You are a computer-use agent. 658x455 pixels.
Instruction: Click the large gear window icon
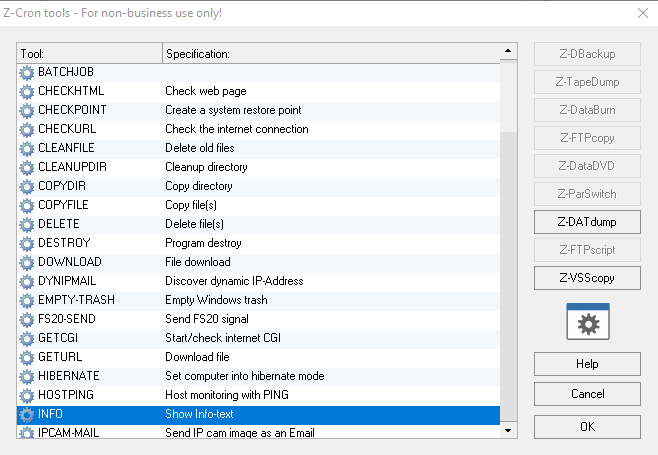588,322
